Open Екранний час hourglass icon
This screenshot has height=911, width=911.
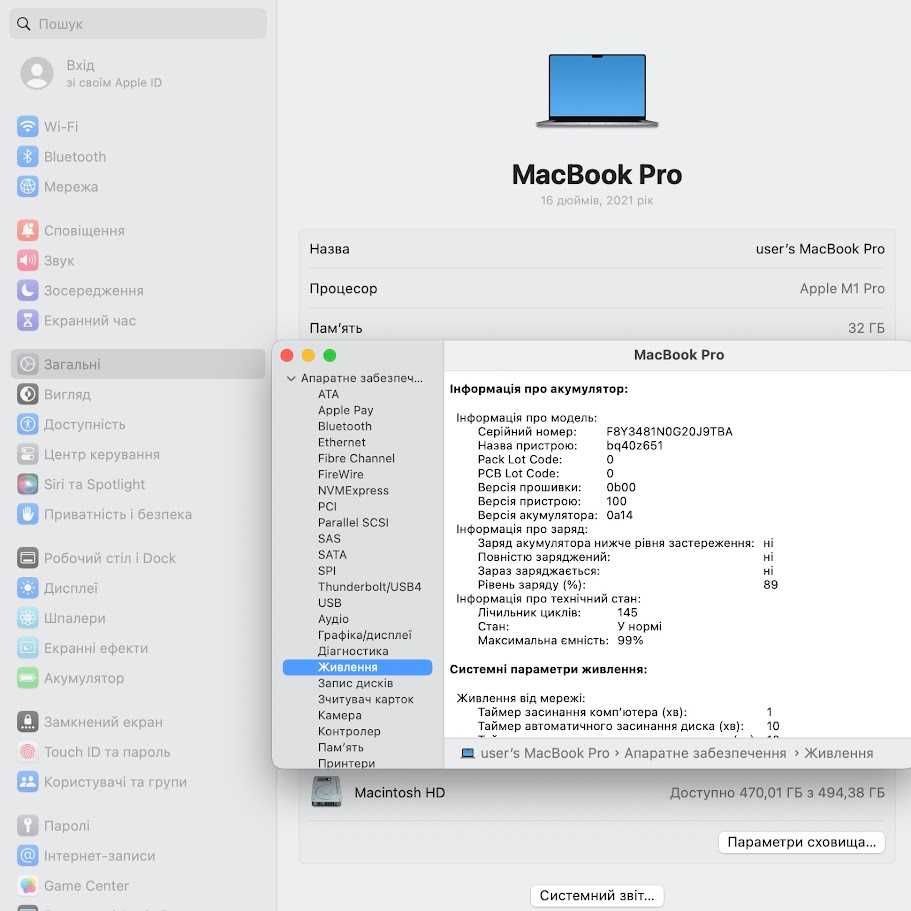(x=27, y=320)
